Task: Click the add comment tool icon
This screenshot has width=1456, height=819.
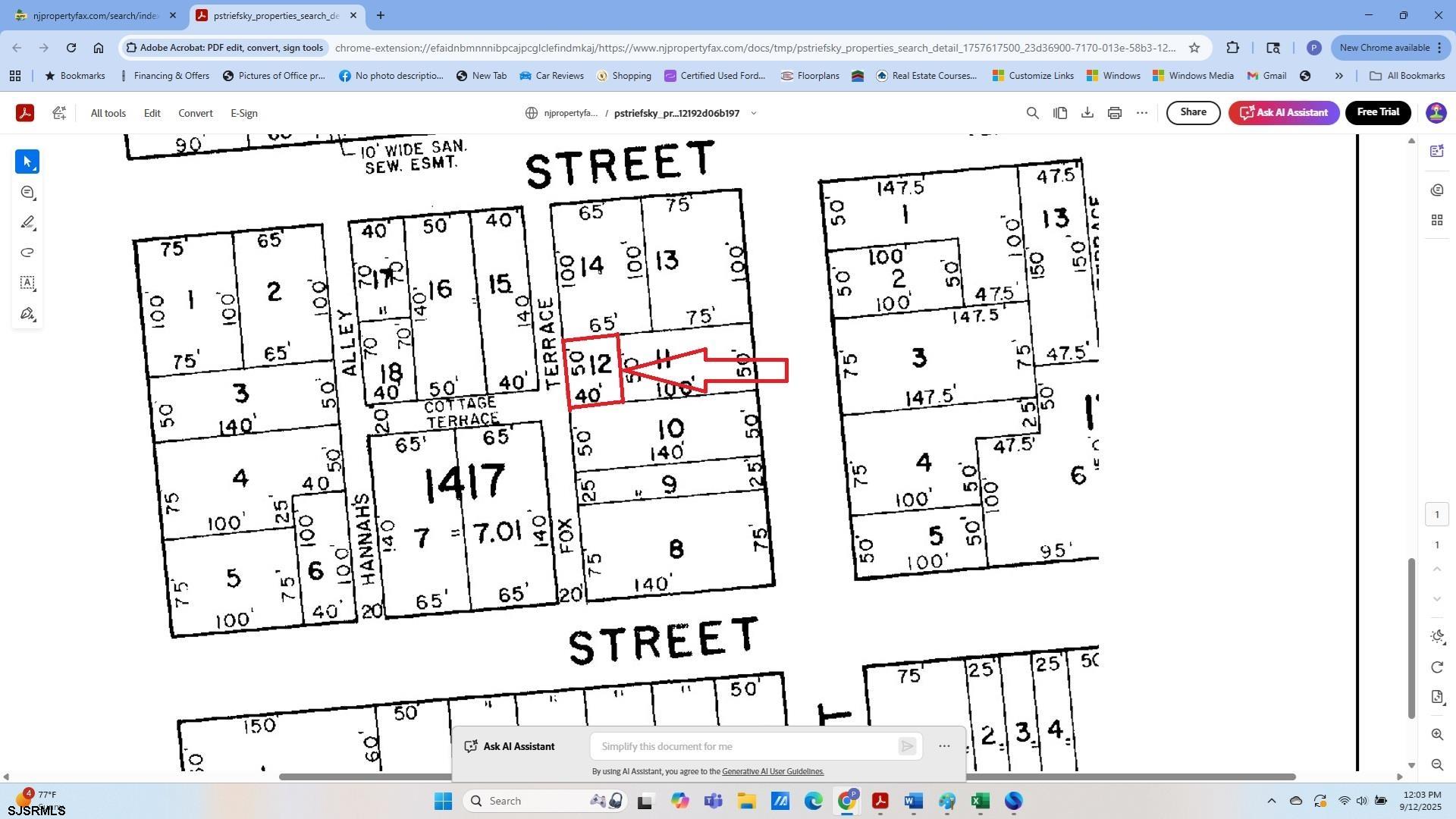Action: click(x=27, y=193)
